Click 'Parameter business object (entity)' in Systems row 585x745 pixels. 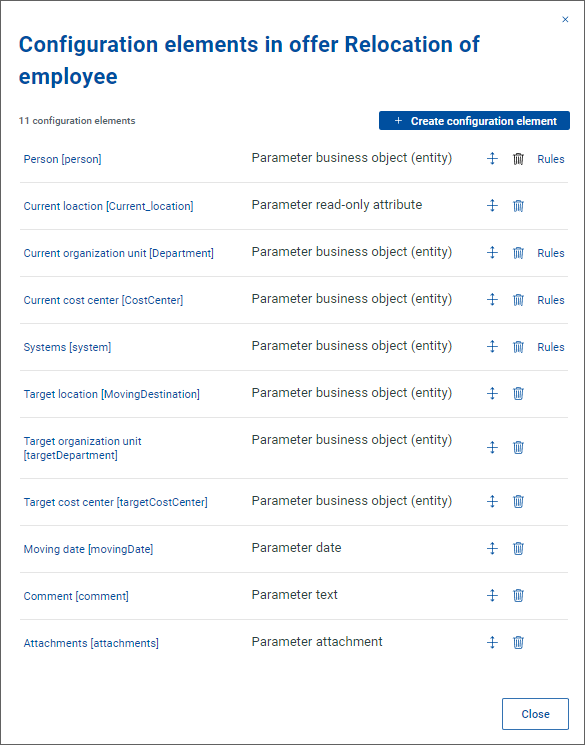tap(352, 346)
